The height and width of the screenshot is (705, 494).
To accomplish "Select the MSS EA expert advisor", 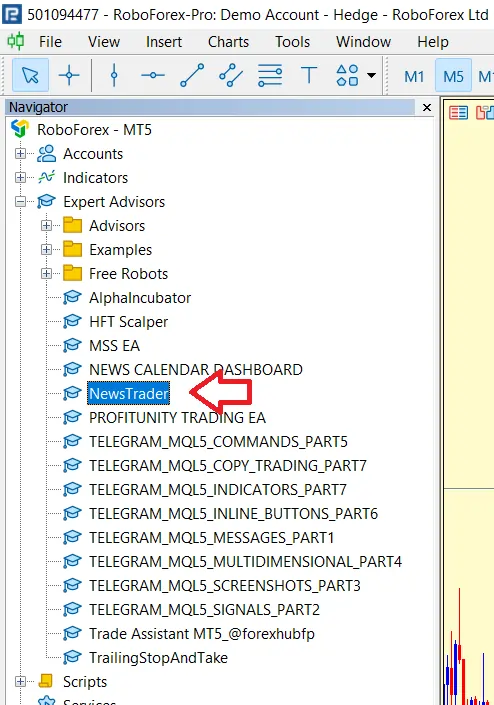I will coord(114,346).
